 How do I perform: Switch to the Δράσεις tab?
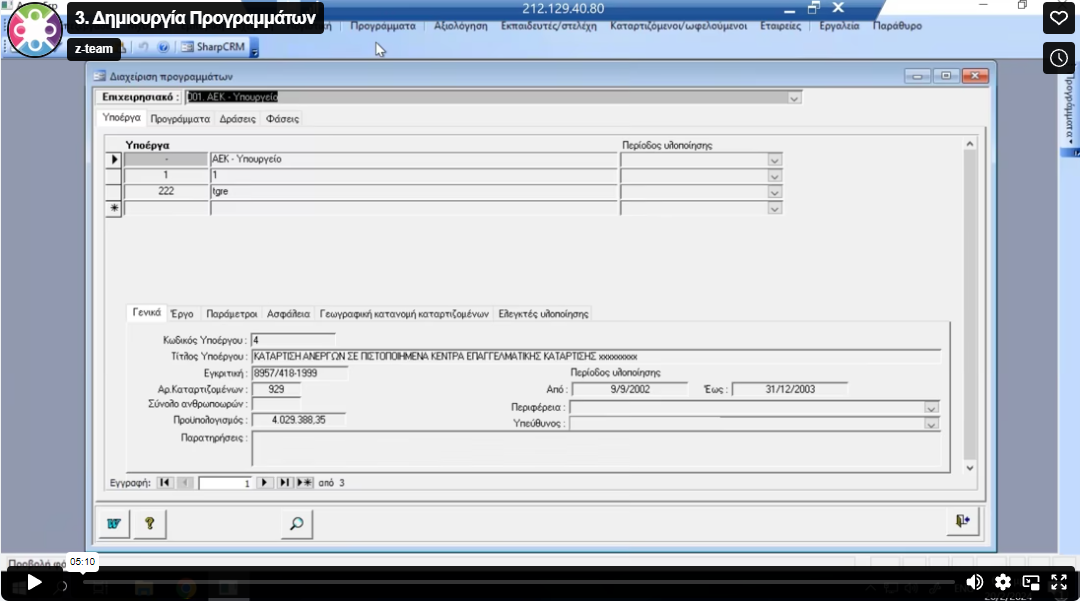(237, 119)
